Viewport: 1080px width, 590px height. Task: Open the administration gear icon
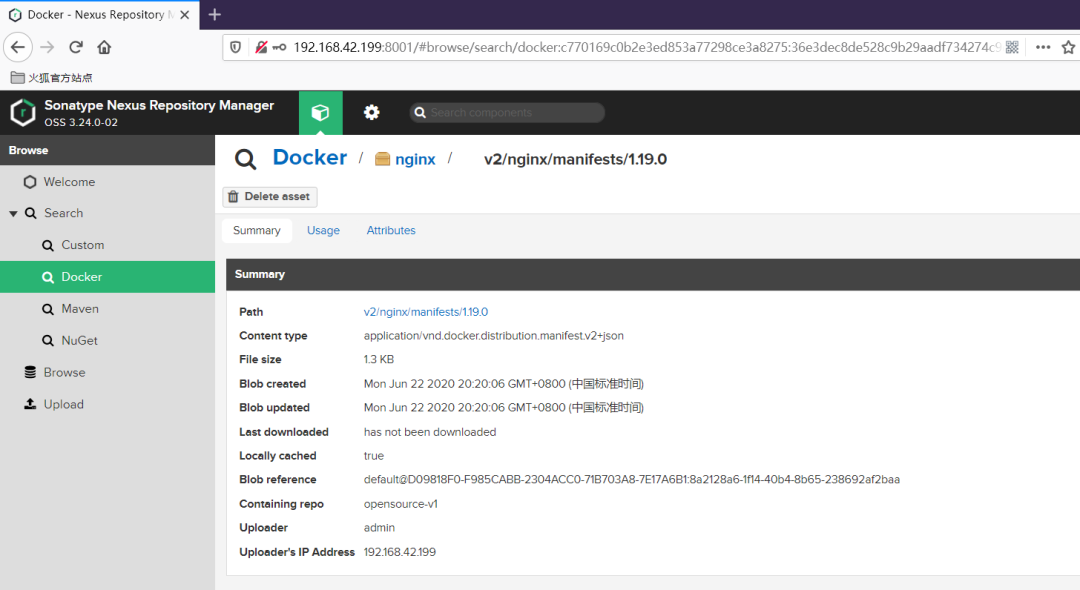[x=372, y=113]
